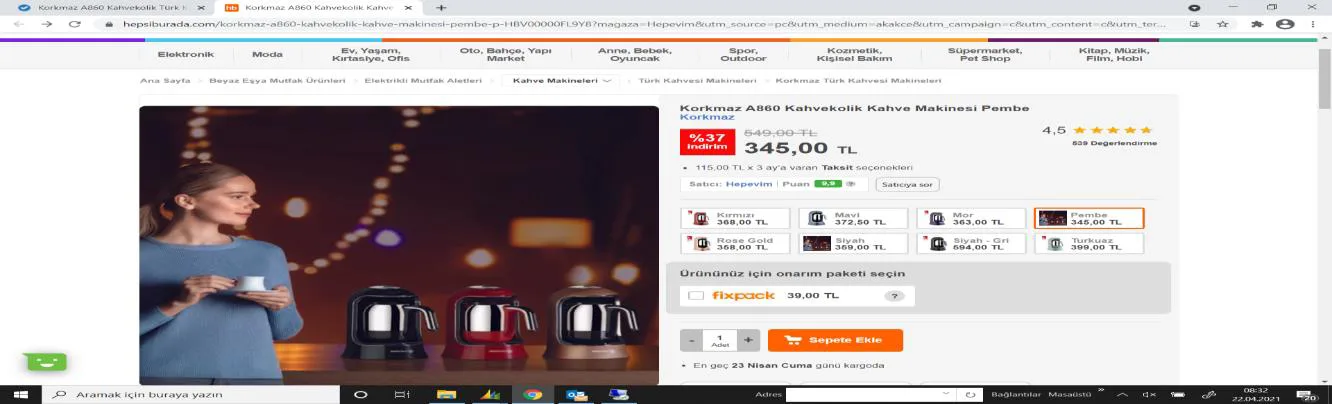The width and height of the screenshot is (1332, 404).
Task: Open Outlook from the taskbar
Action: pyautogui.click(x=576, y=394)
